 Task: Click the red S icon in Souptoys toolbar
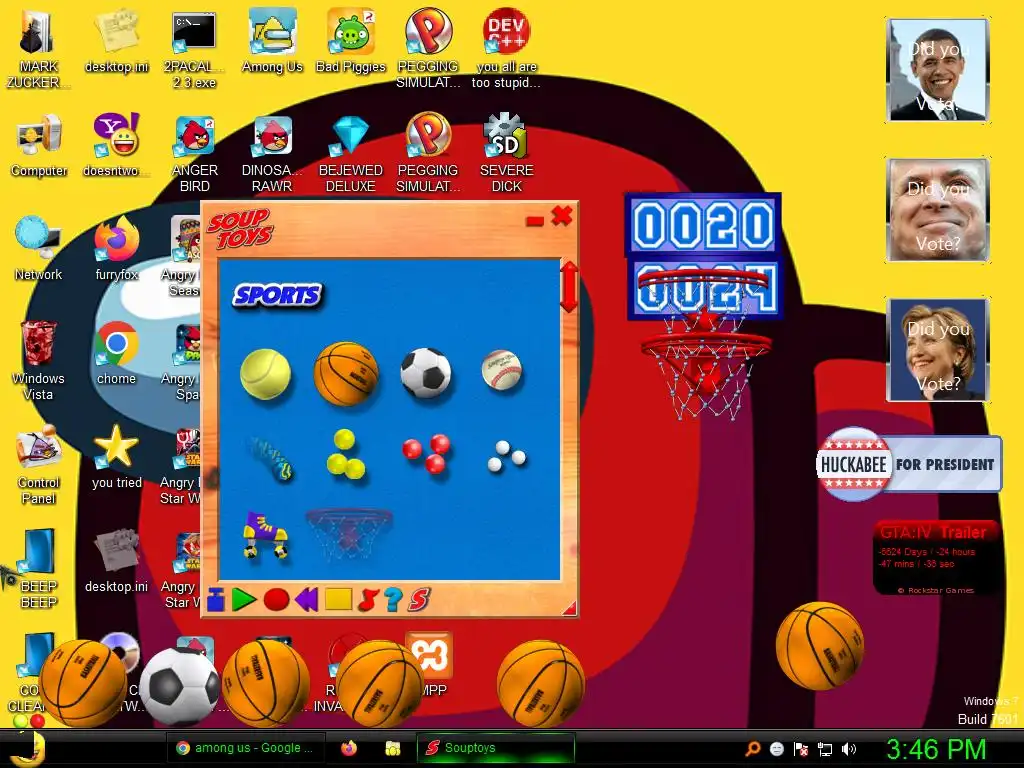pyautogui.click(x=419, y=600)
